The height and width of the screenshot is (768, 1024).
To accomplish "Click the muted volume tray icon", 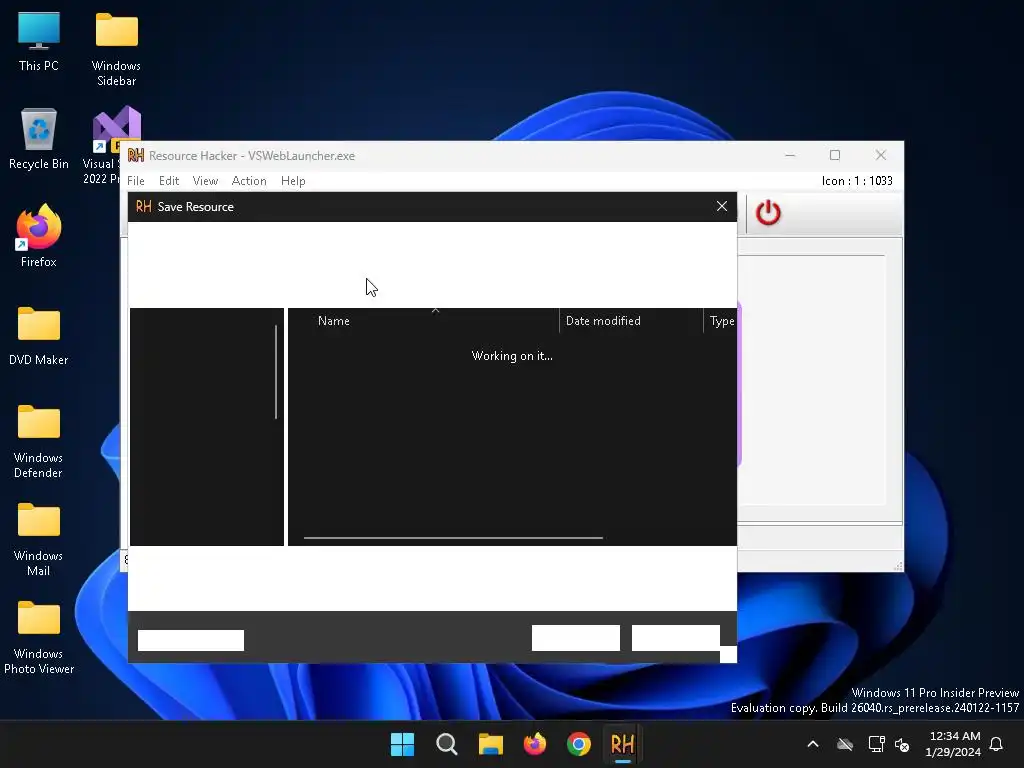I will [903, 744].
